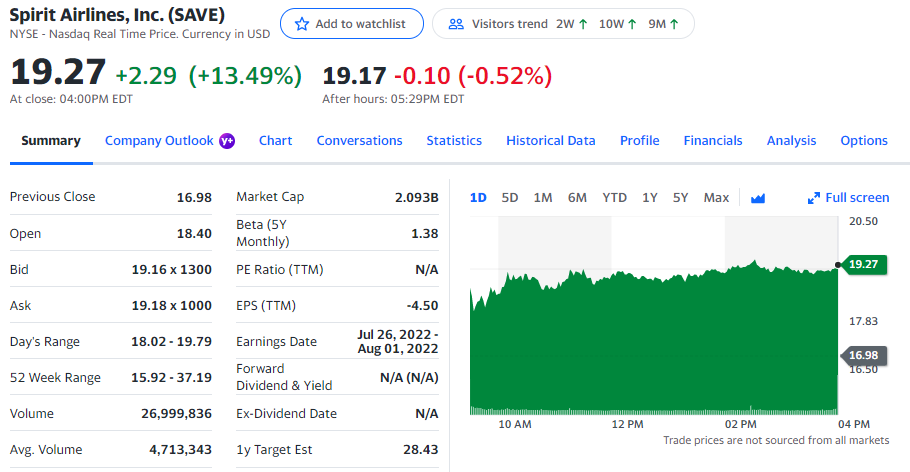Add Spirit Airlines to watchlist

point(352,24)
